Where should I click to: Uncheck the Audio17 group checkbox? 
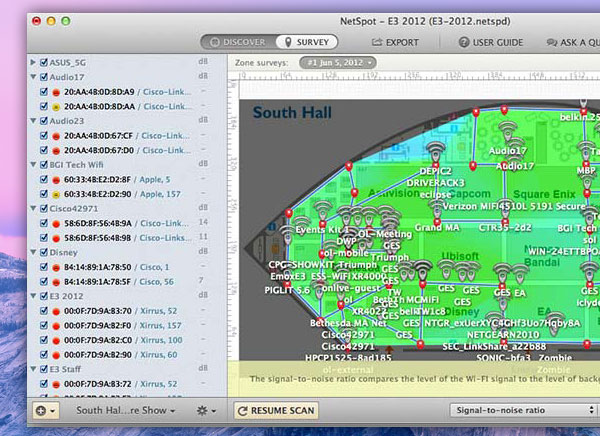tap(44, 77)
